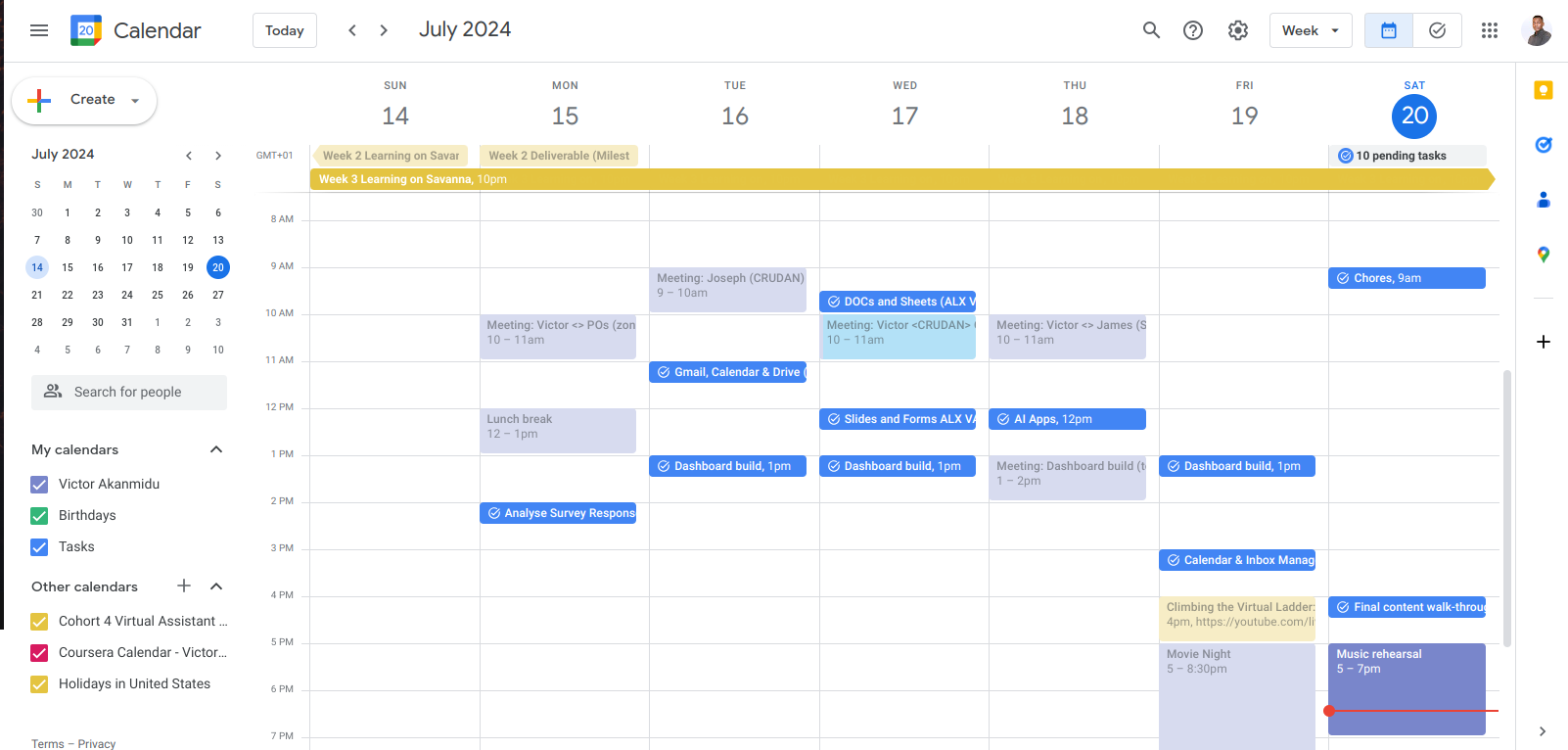This screenshot has width=1568, height=750.
Task: Collapse the My calendars section
Action: [216, 449]
